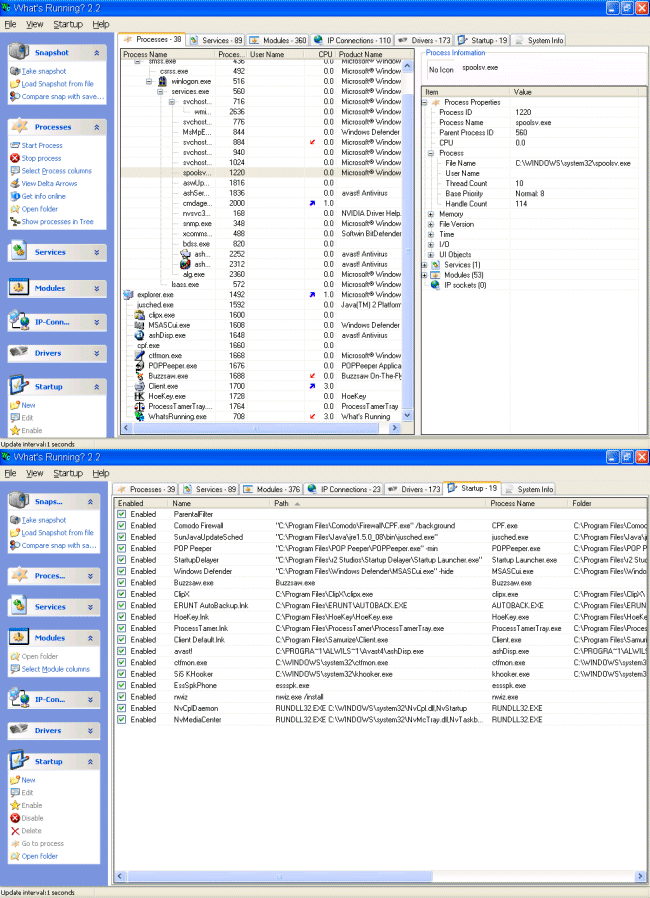
Task: Open File menu in bottom window
Action: pos(10,473)
